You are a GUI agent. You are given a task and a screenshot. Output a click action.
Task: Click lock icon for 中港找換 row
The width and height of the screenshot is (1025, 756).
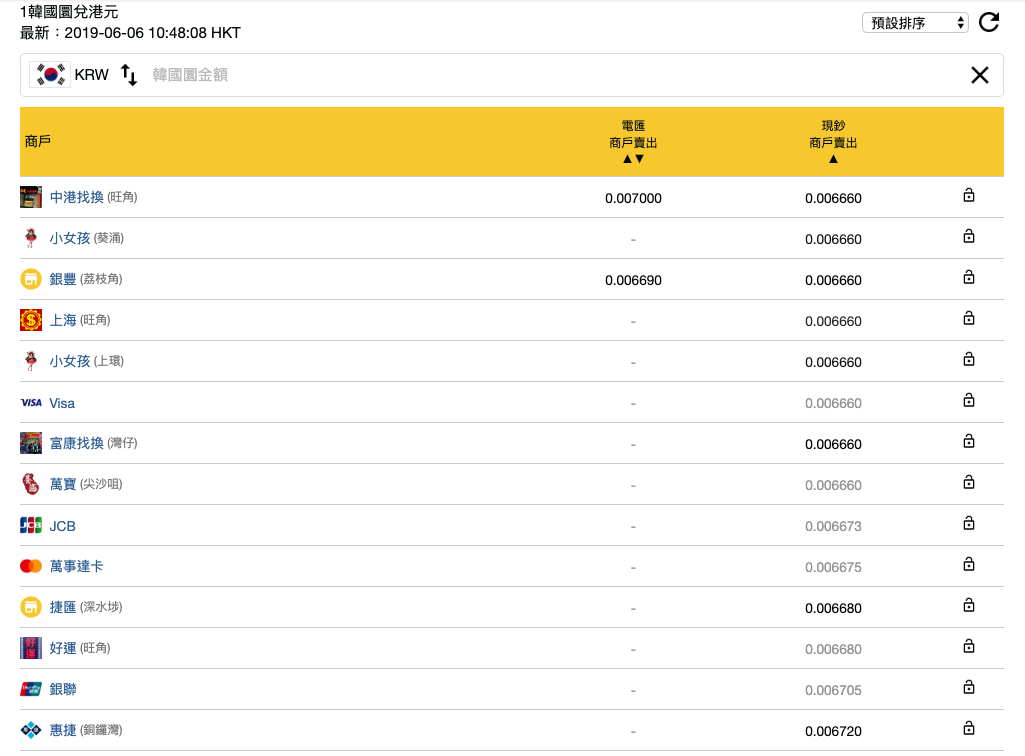[x=969, y=196]
